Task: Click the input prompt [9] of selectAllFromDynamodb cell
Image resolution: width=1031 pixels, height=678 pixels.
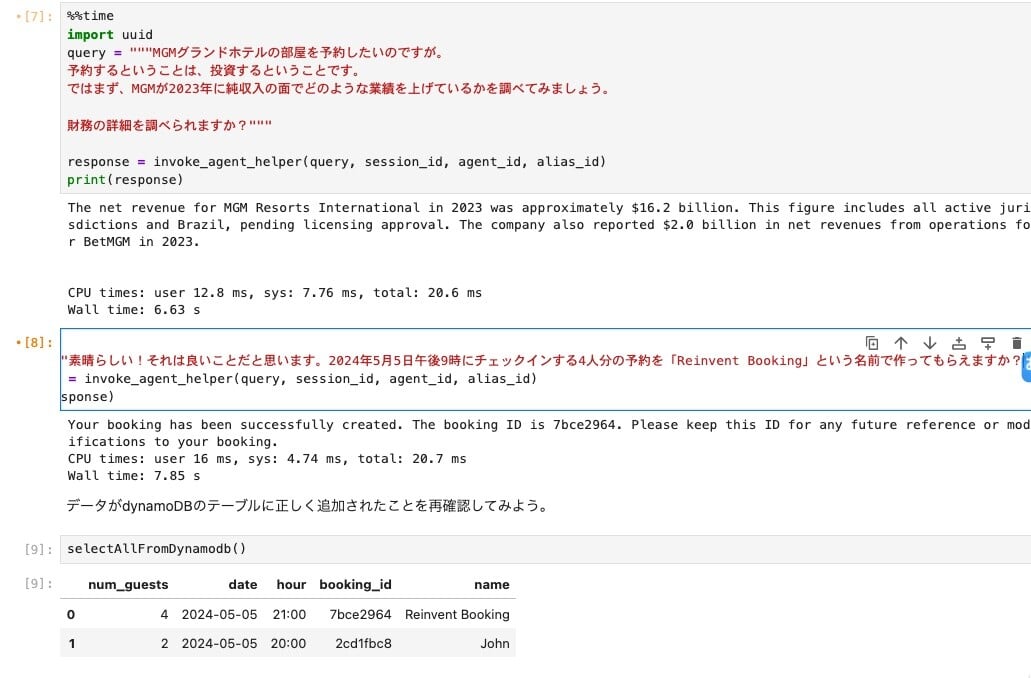Action: point(38,549)
